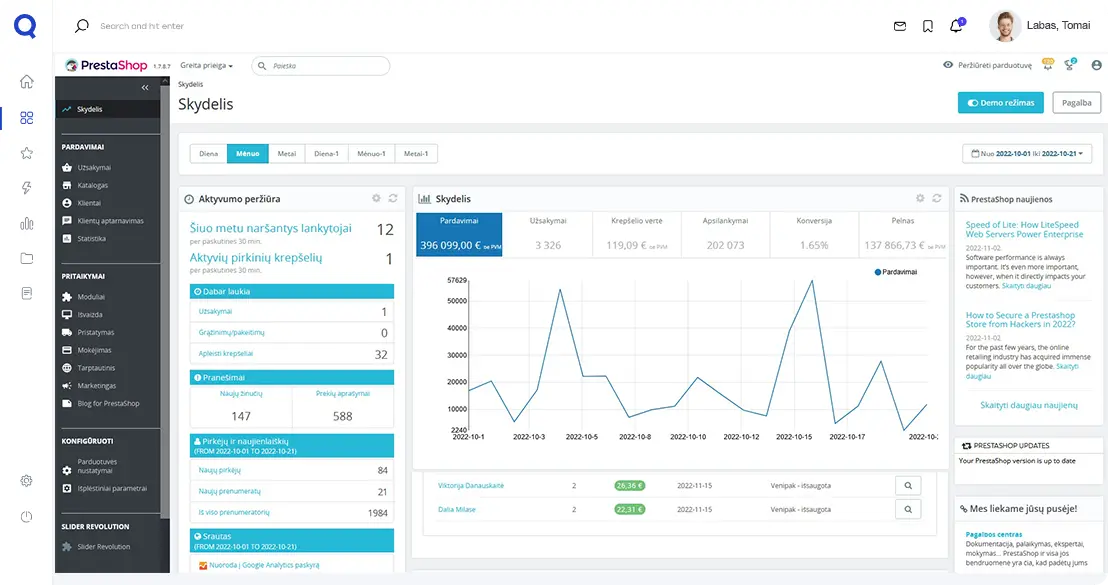Select the Mėnuo-1 period tab

(x=371, y=153)
